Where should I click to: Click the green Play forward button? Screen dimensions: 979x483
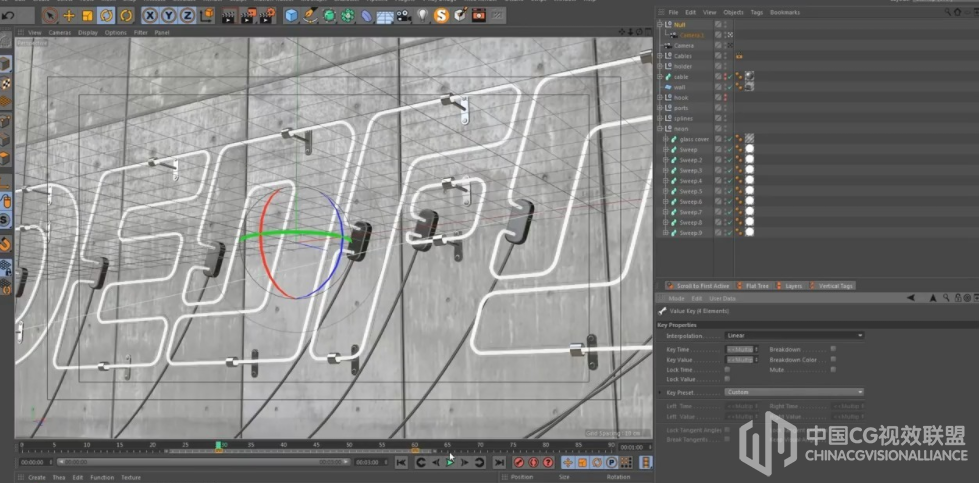[x=450, y=462]
